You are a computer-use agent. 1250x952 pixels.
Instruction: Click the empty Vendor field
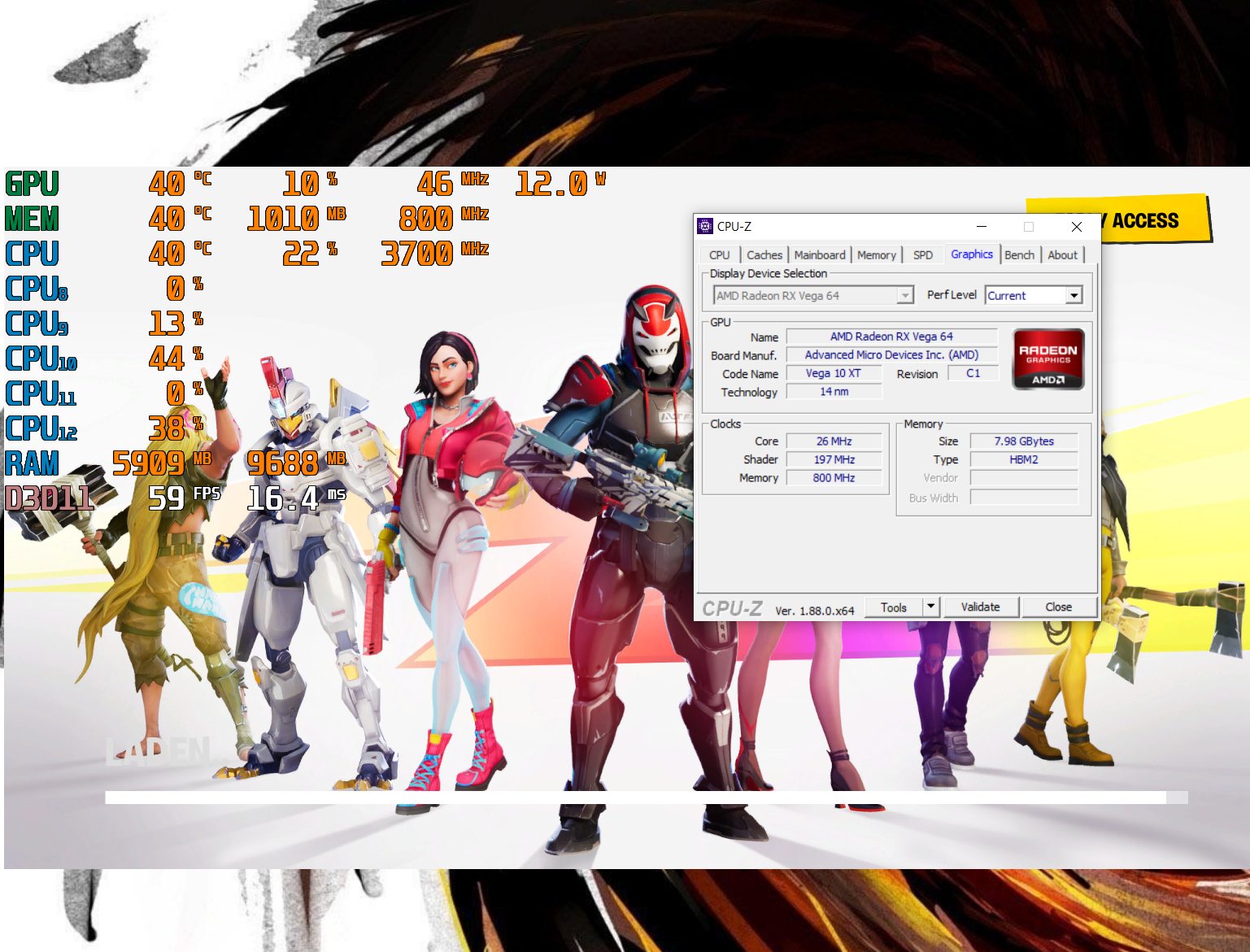(1024, 478)
